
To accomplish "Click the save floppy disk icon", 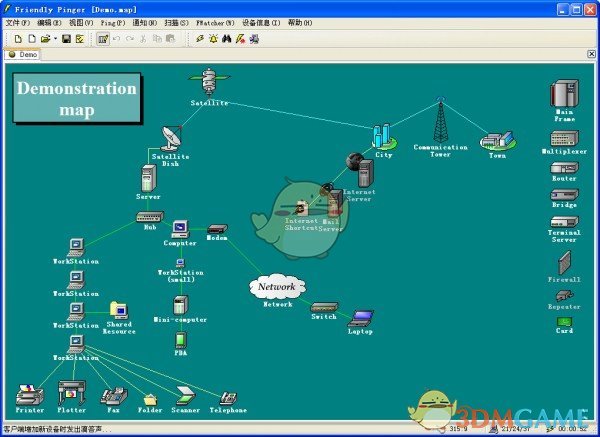I will click(66, 39).
